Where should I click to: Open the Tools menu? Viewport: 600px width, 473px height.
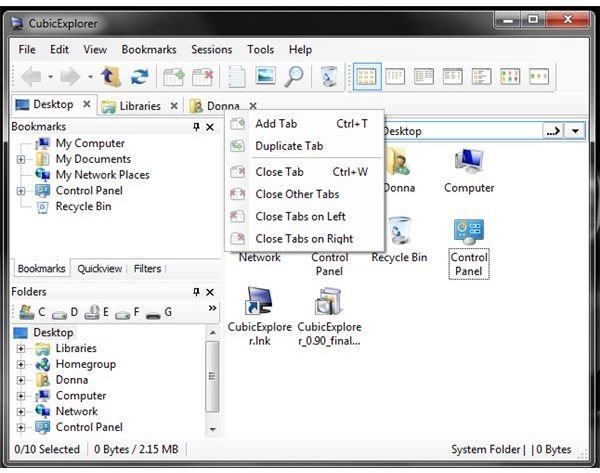261,50
